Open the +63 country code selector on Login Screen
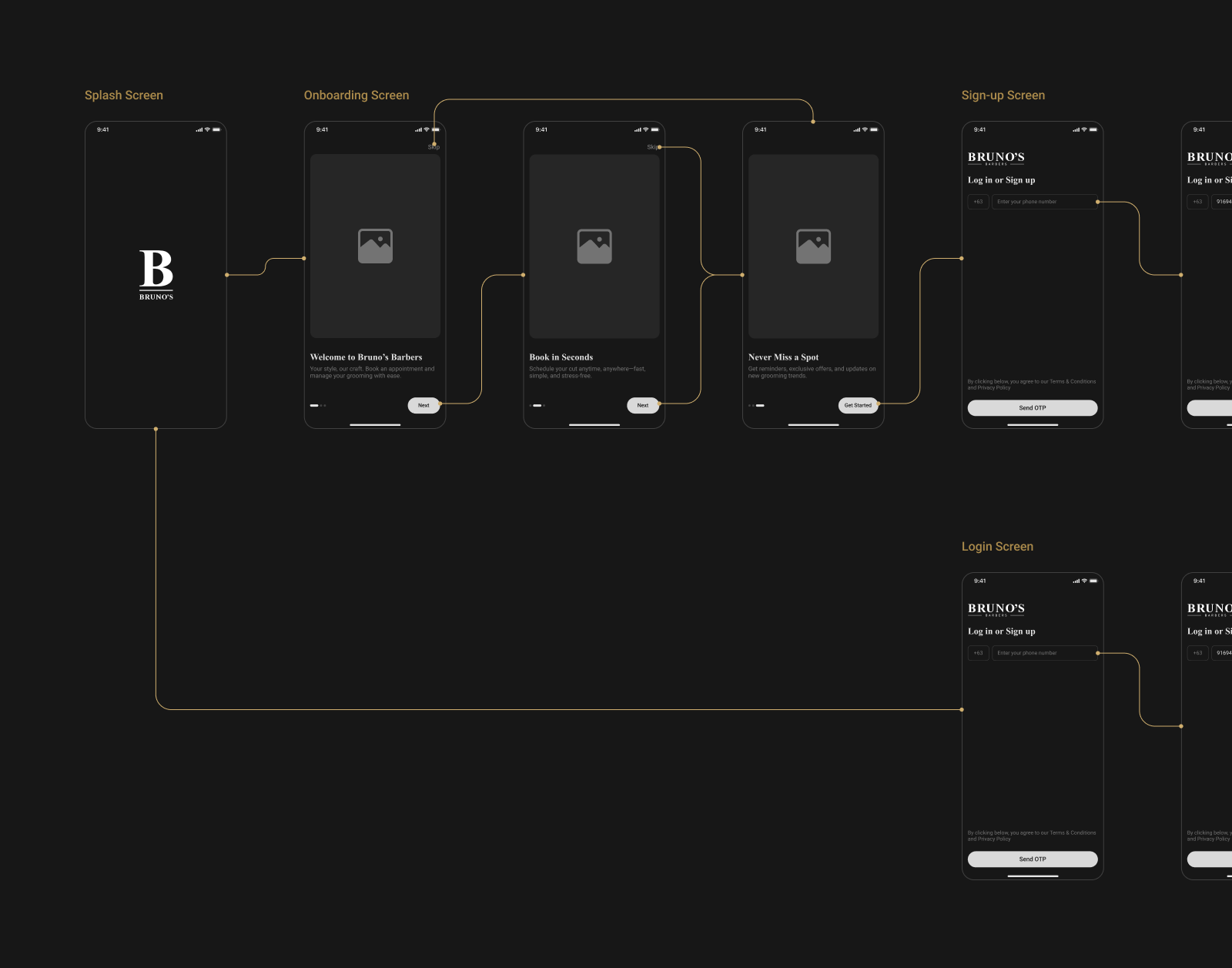Screen dimensions: 1232x968 [978, 652]
